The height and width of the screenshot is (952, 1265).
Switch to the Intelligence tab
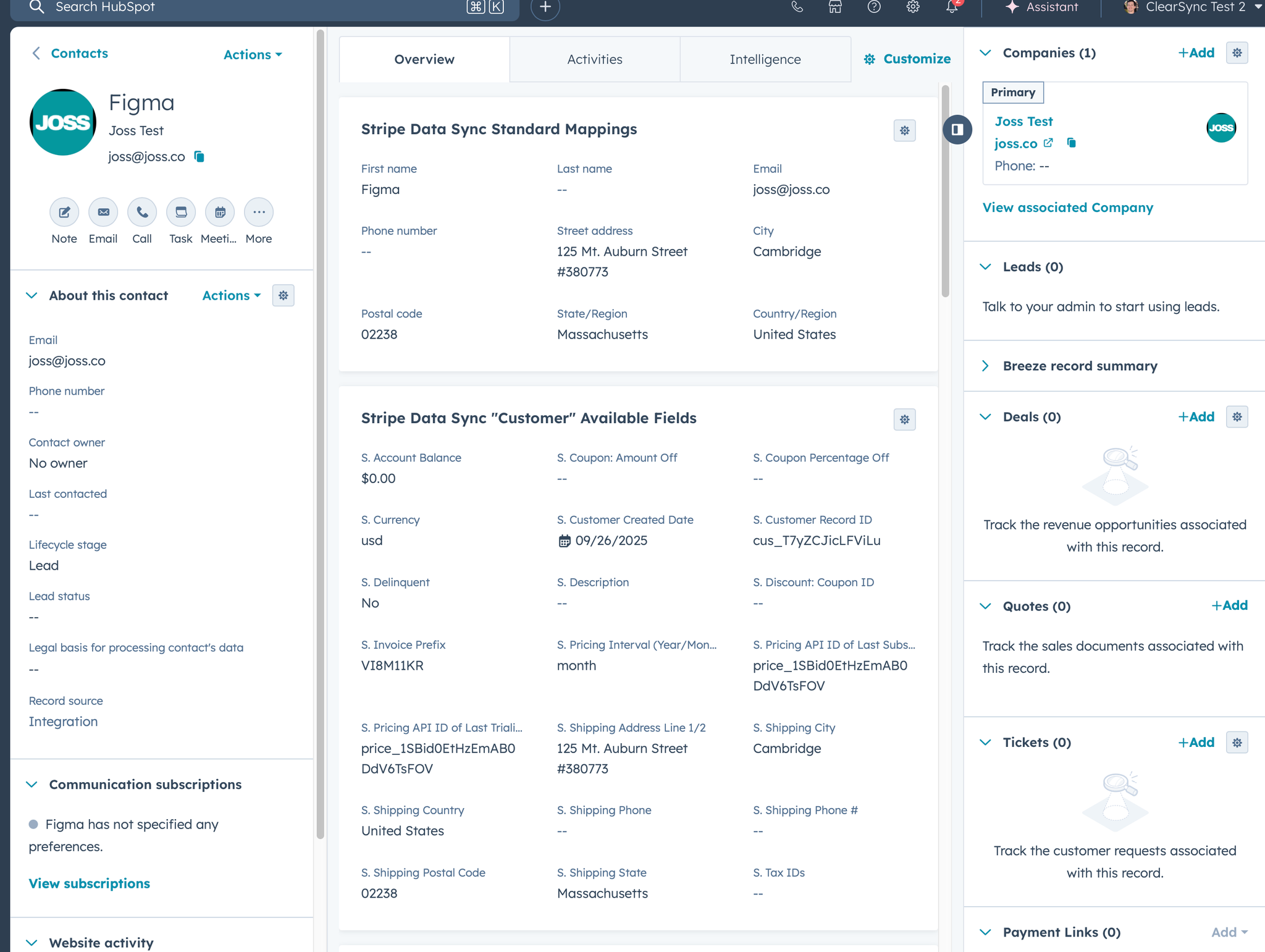[x=765, y=59]
